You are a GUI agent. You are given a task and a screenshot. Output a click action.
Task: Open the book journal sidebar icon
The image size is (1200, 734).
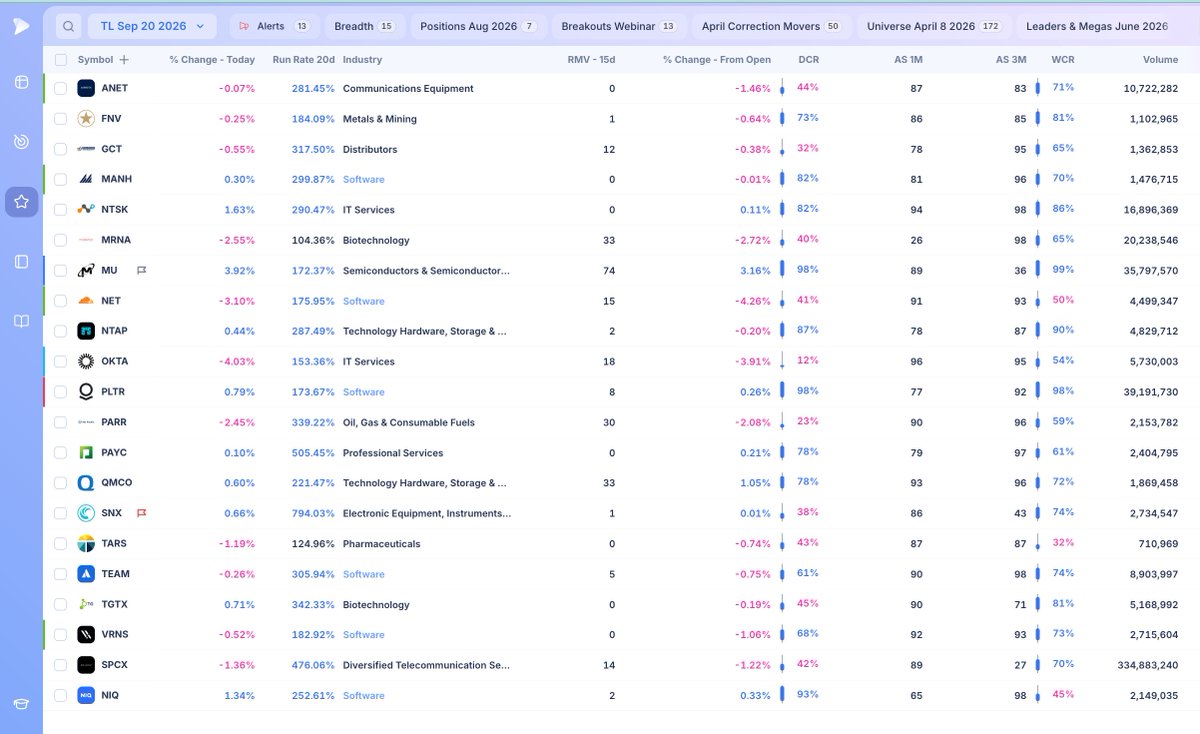tap(21, 321)
